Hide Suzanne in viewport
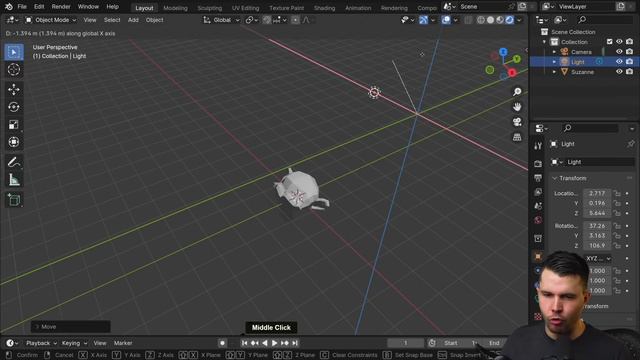640x360 pixels. pyautogui.click(x=619, y=71)
